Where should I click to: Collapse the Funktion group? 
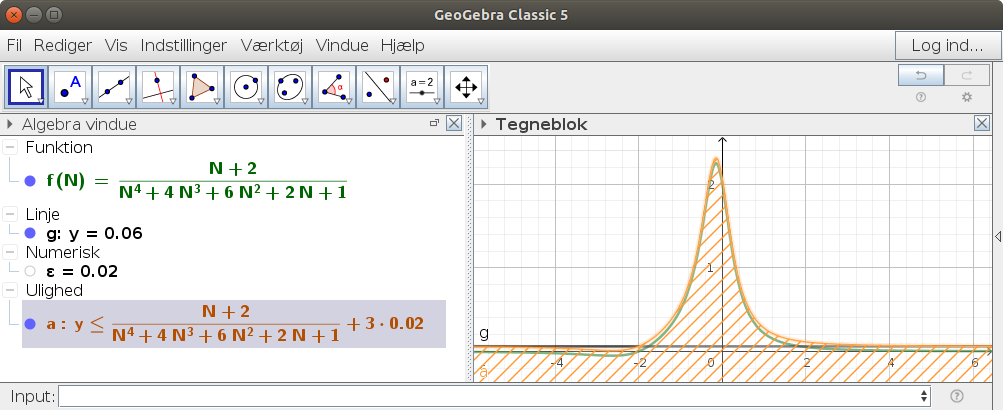point(10,148)
